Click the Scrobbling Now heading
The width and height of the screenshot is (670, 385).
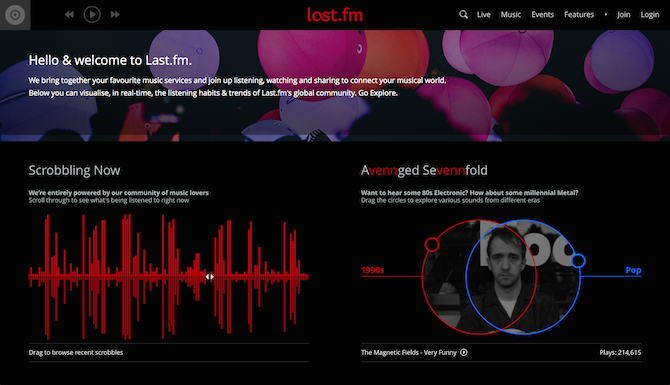(74, 170)
